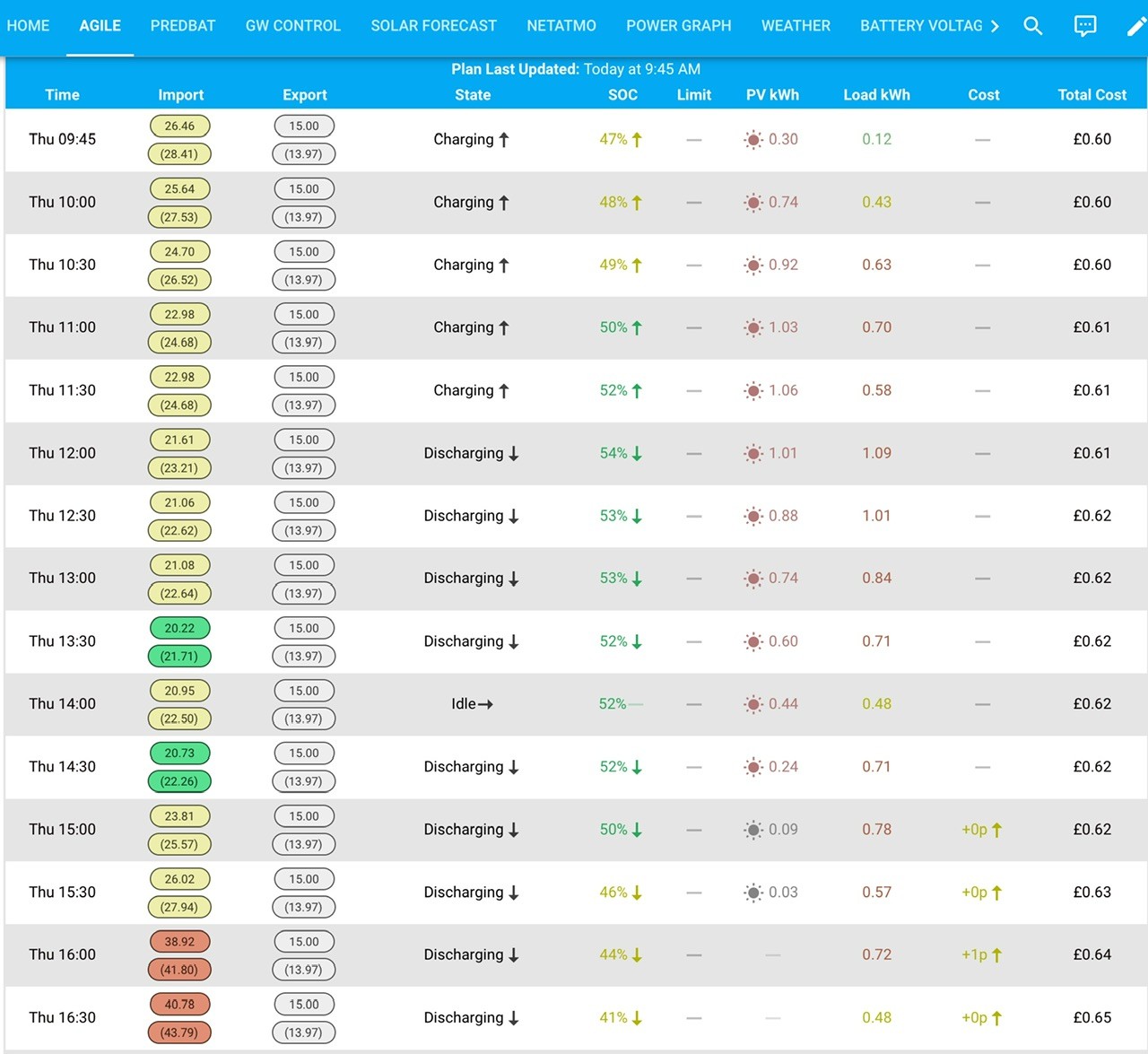Viewport: 1148px width, 1054px height.
Task: Click the Idle right-arrow at Thu 14:00
Action: 485,704
